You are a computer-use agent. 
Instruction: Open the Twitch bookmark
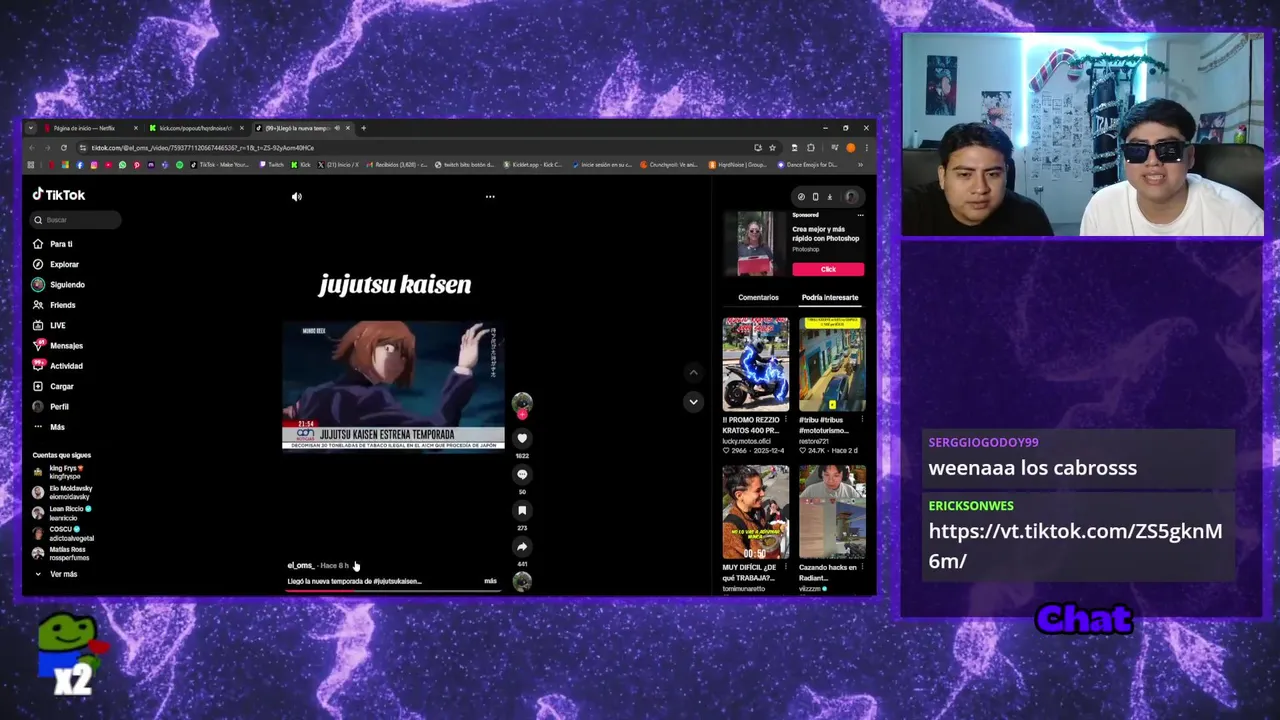pyautogui.click(x=270, y=165)
